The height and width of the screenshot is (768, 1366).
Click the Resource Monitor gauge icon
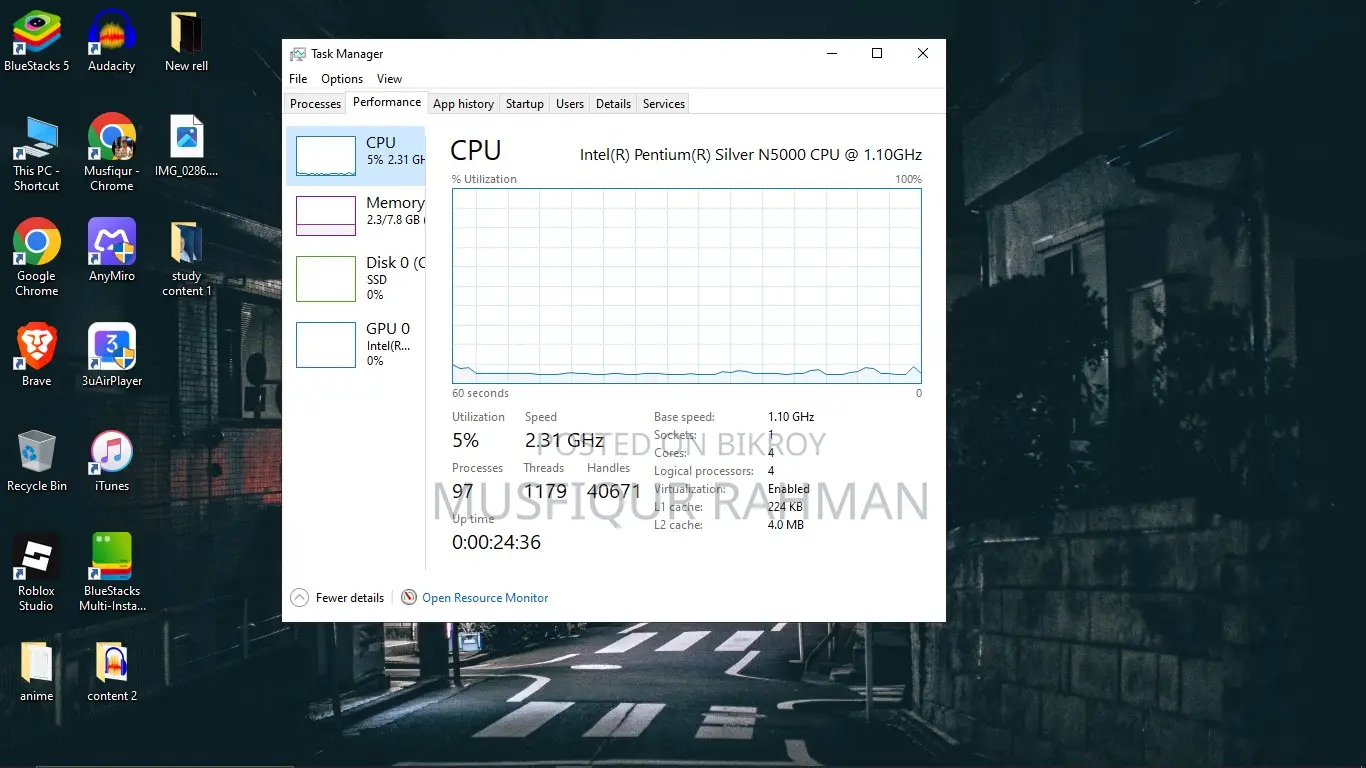(409, 597)
